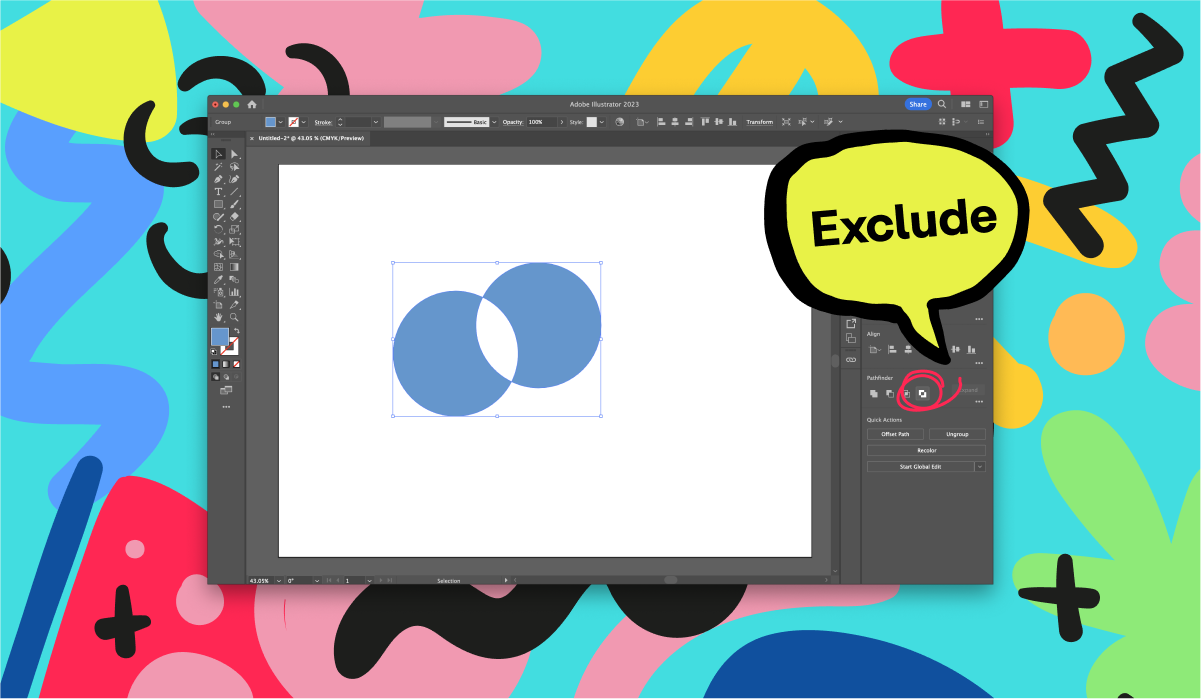The image size is (1201, 699).
Task: Open the Stroke weight dropdown
Action: 375,121
